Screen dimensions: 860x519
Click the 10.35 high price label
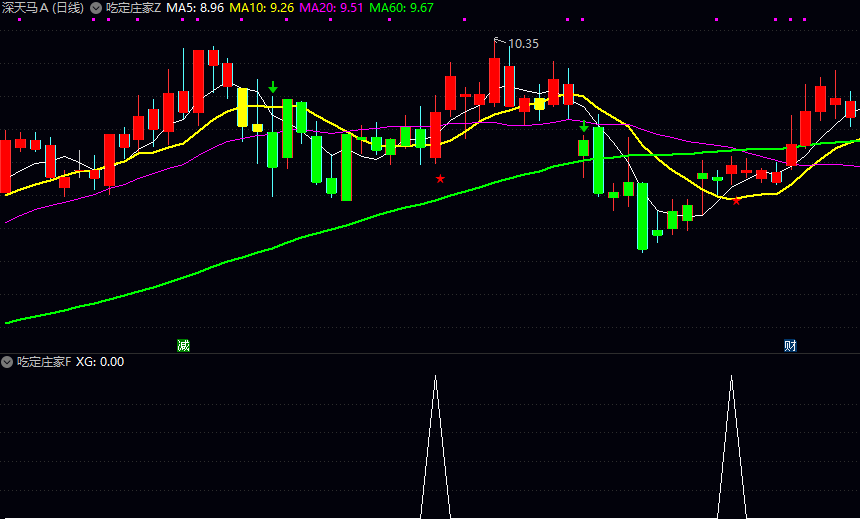point(523,44)
